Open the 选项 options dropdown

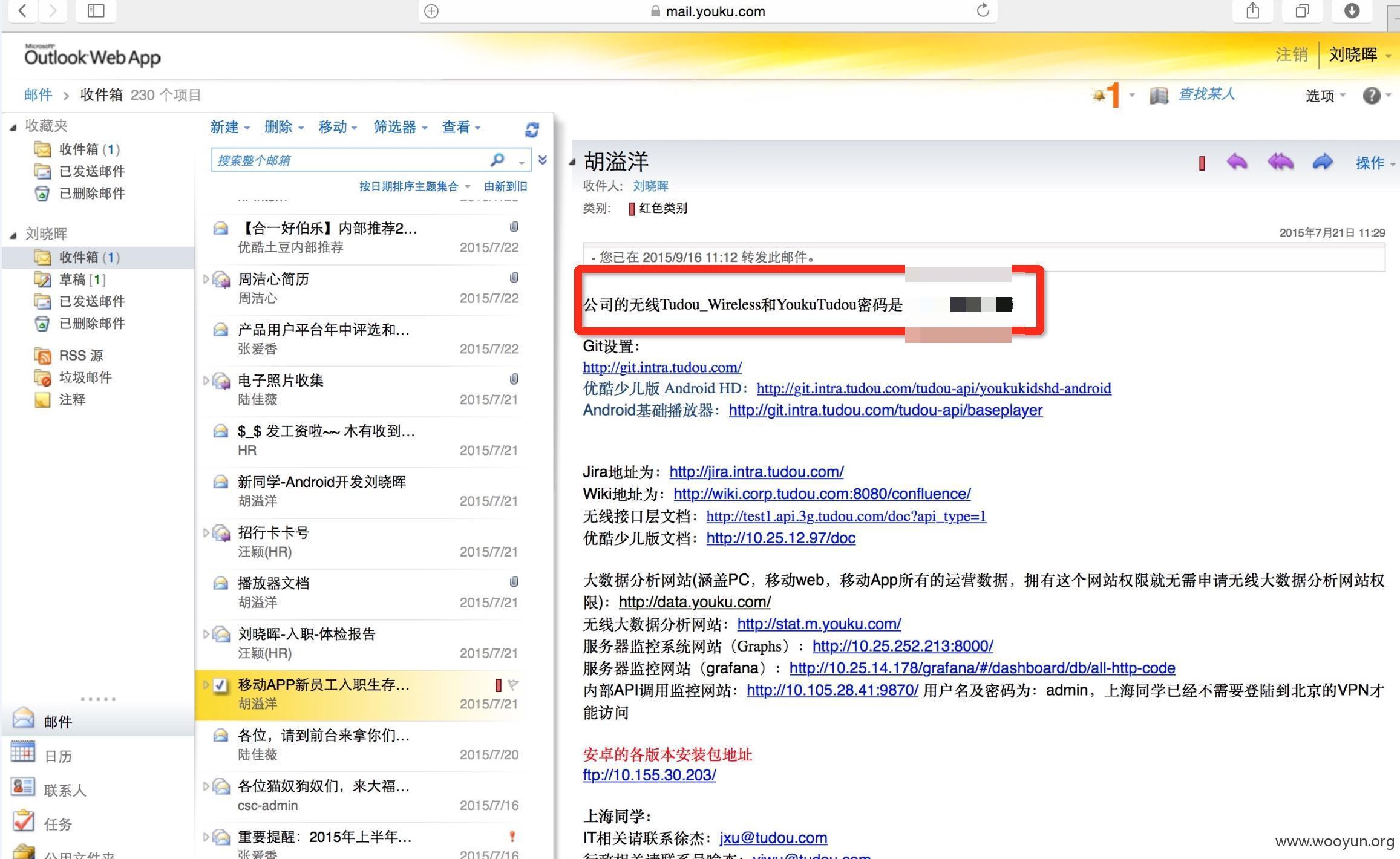tap(1325, 96)
